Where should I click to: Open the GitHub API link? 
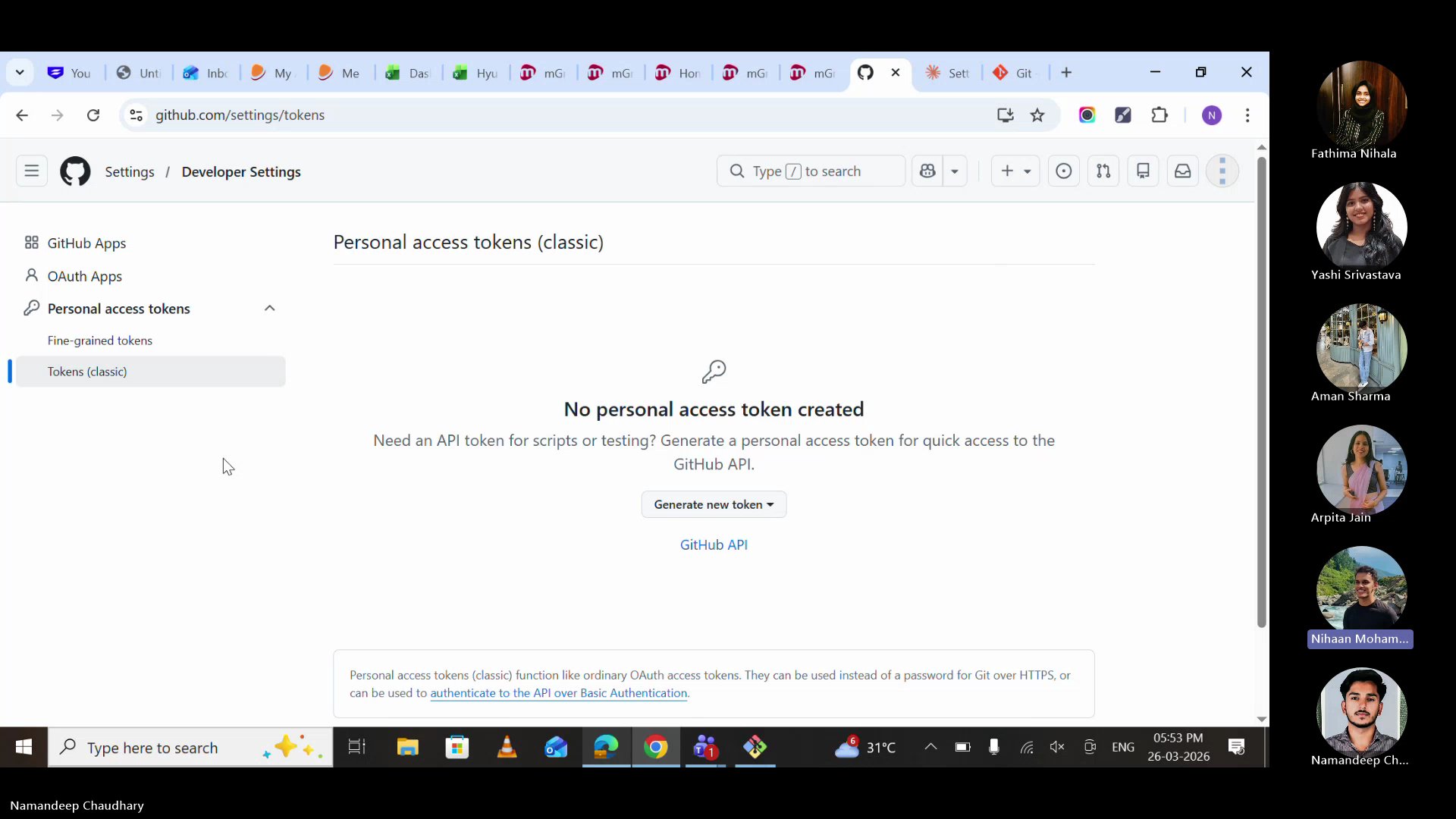tap(713, 544)
